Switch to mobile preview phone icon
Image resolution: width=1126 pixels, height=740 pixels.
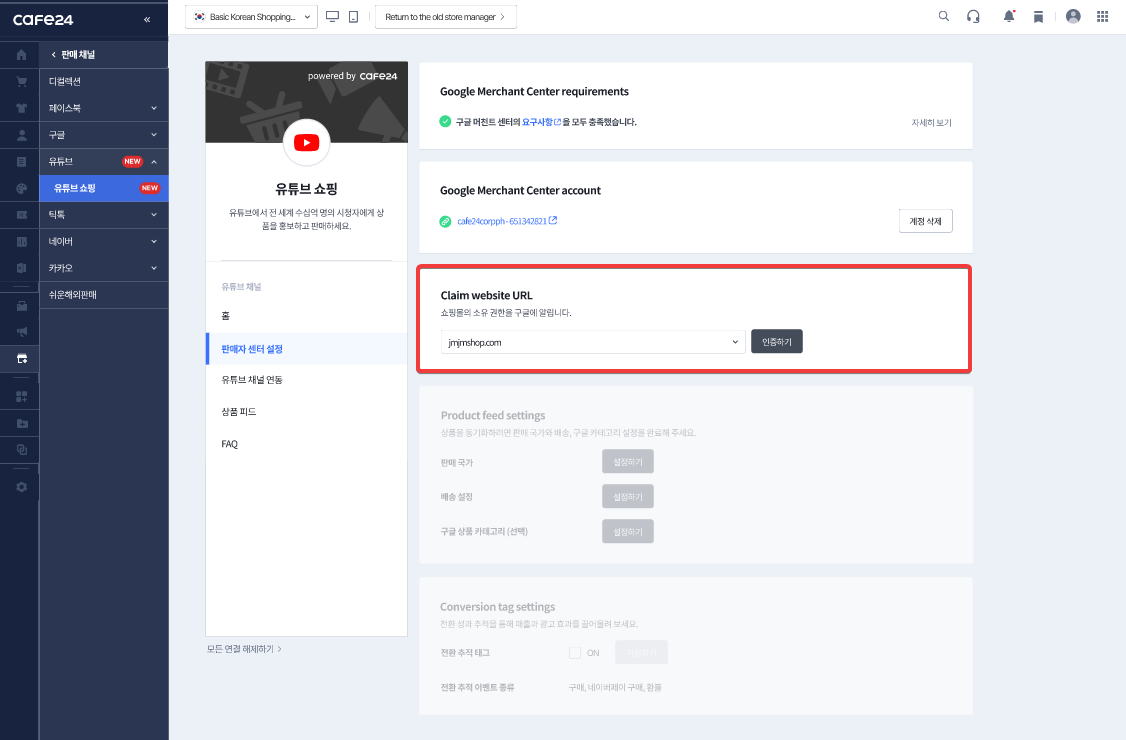pyautogui.click(x=353, y=17)
